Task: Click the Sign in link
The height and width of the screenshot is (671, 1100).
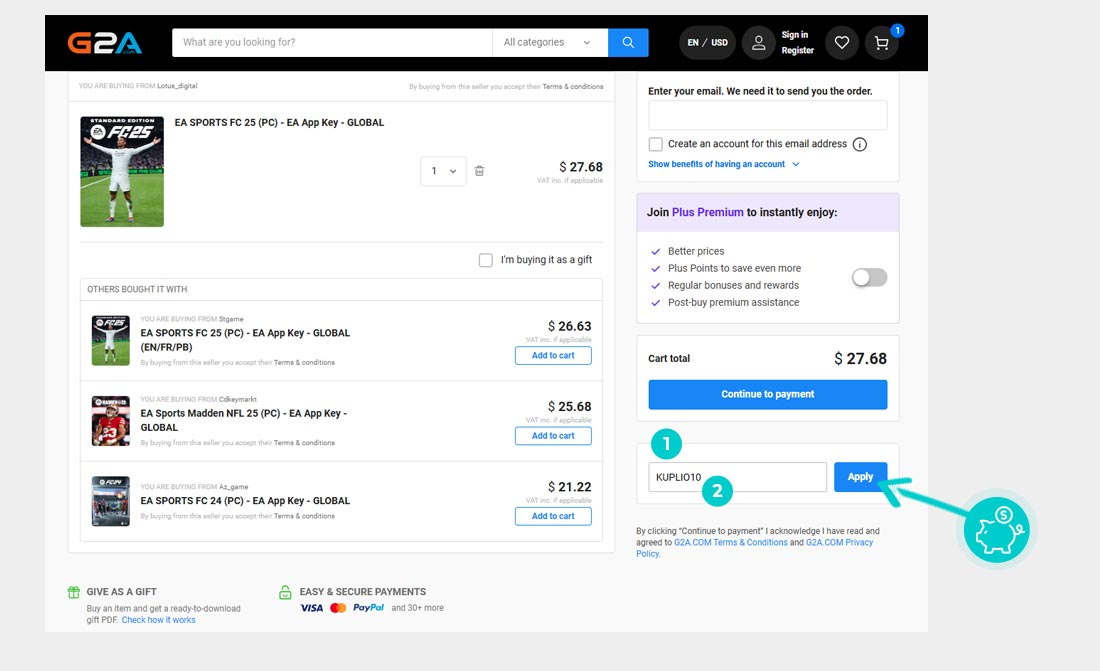Action: tap(795, 35)
